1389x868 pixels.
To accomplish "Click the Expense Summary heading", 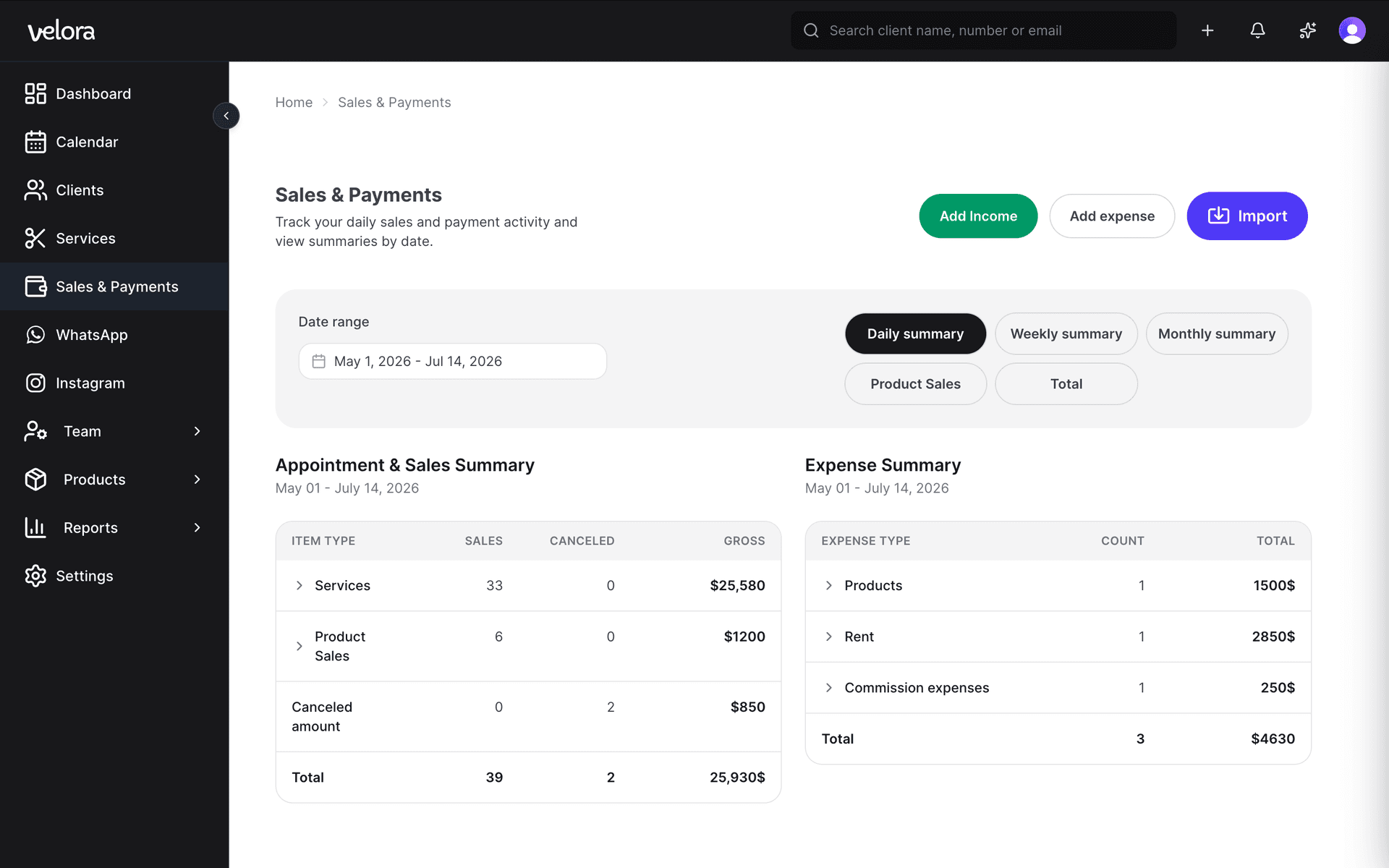I will [x=883, y=465].
